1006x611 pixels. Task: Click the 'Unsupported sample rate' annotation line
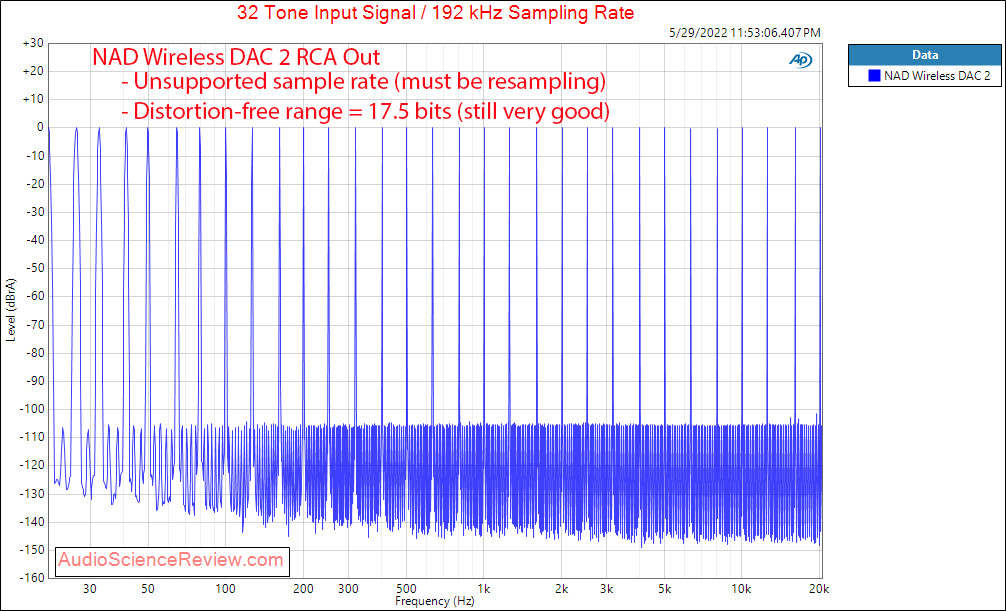[364, 82]
